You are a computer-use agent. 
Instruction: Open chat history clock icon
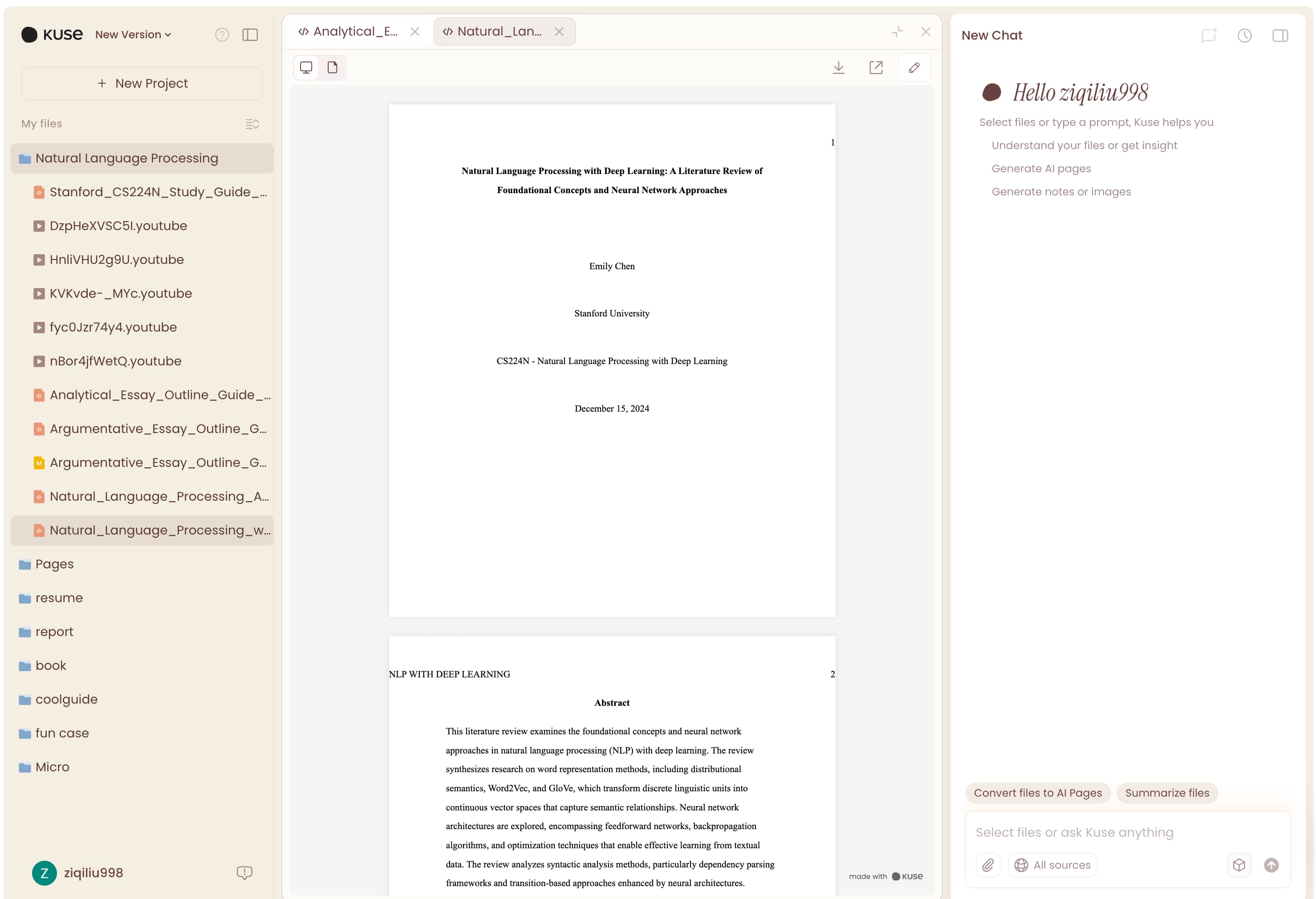click(x=1245, y=36)
